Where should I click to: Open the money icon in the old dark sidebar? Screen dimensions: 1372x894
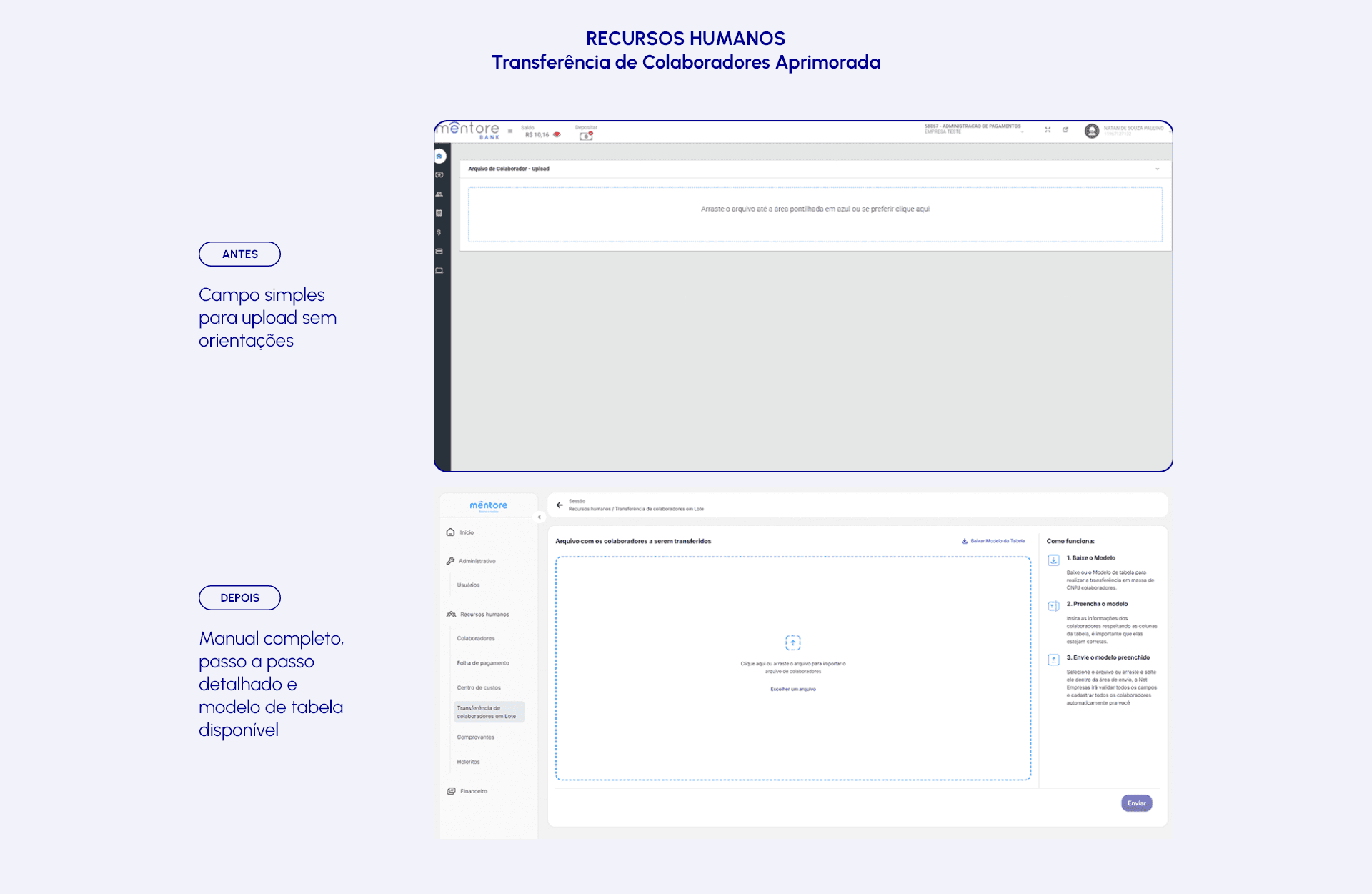click(x=439, y=175)
